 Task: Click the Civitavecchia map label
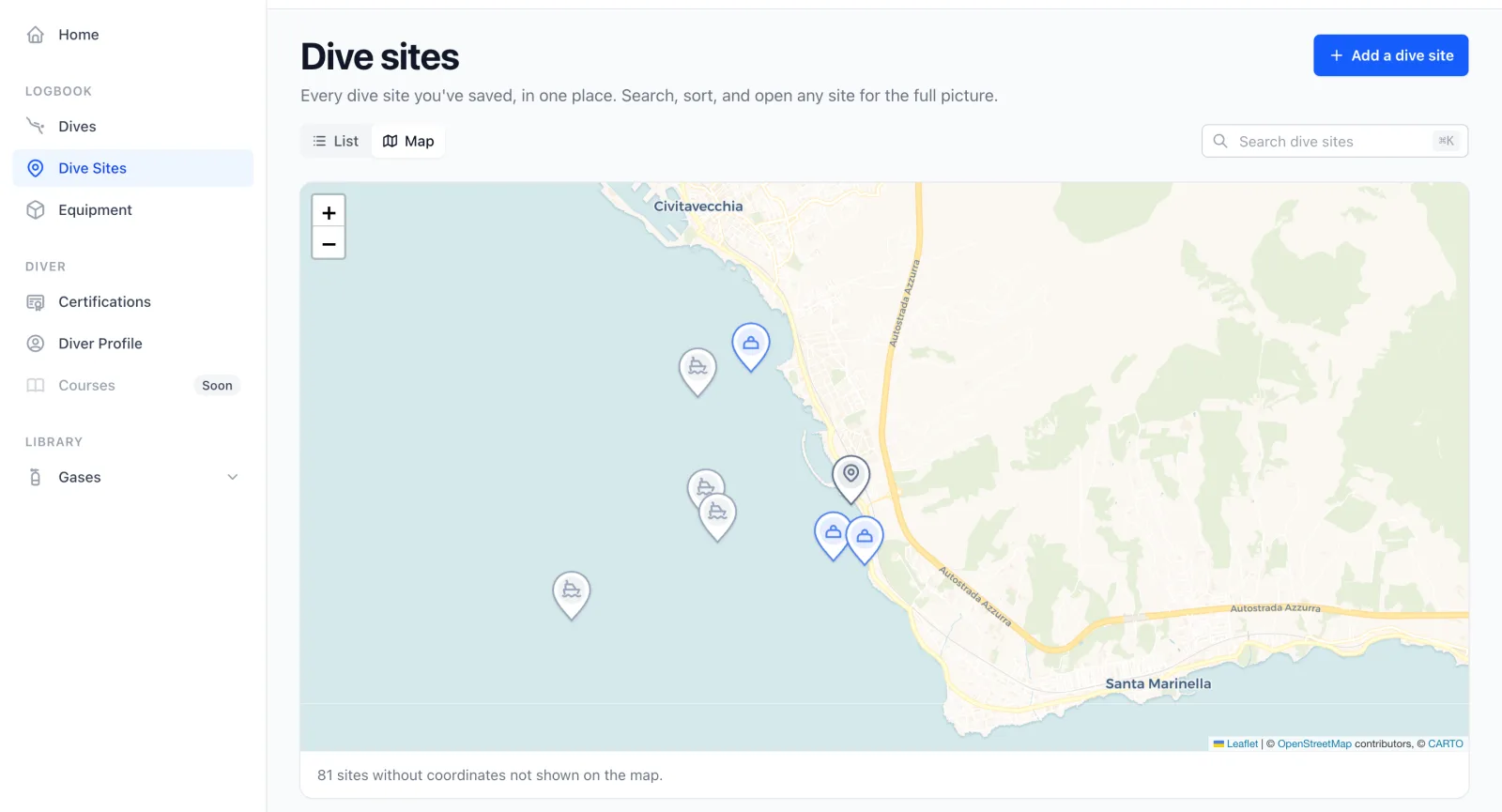pos(698,207)
